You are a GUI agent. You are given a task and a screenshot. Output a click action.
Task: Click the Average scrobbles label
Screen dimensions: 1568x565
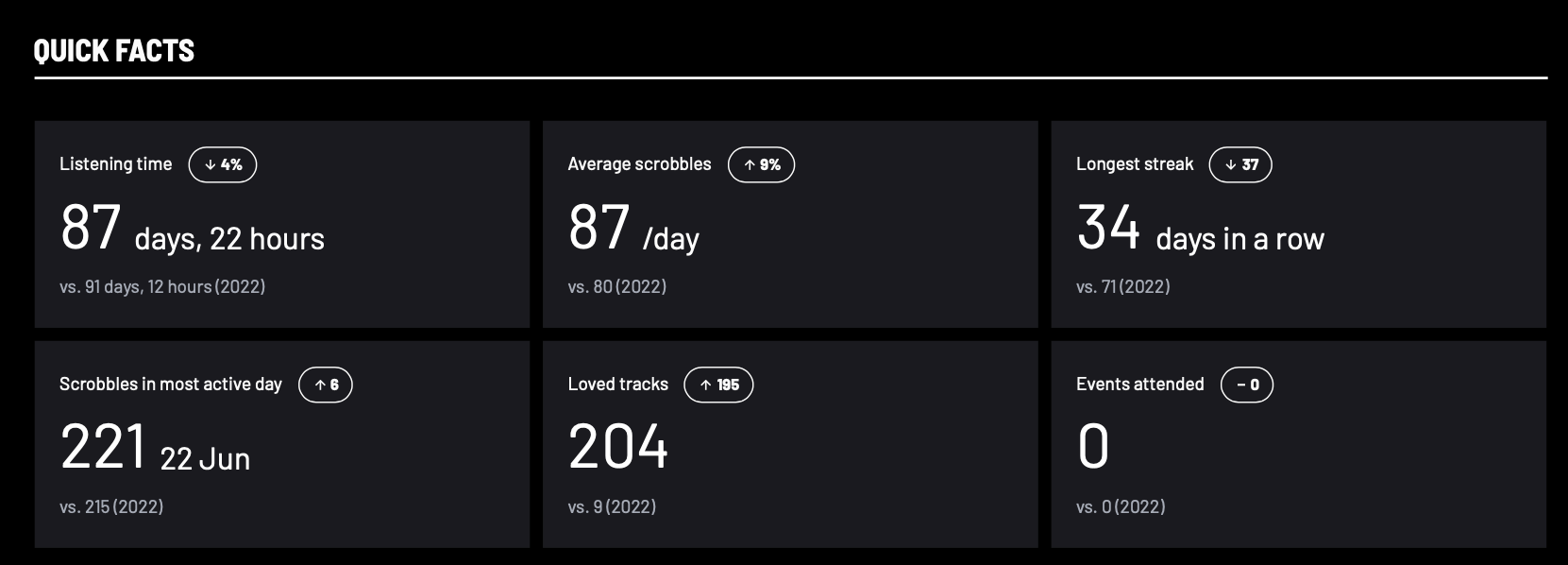click(639, 164)
